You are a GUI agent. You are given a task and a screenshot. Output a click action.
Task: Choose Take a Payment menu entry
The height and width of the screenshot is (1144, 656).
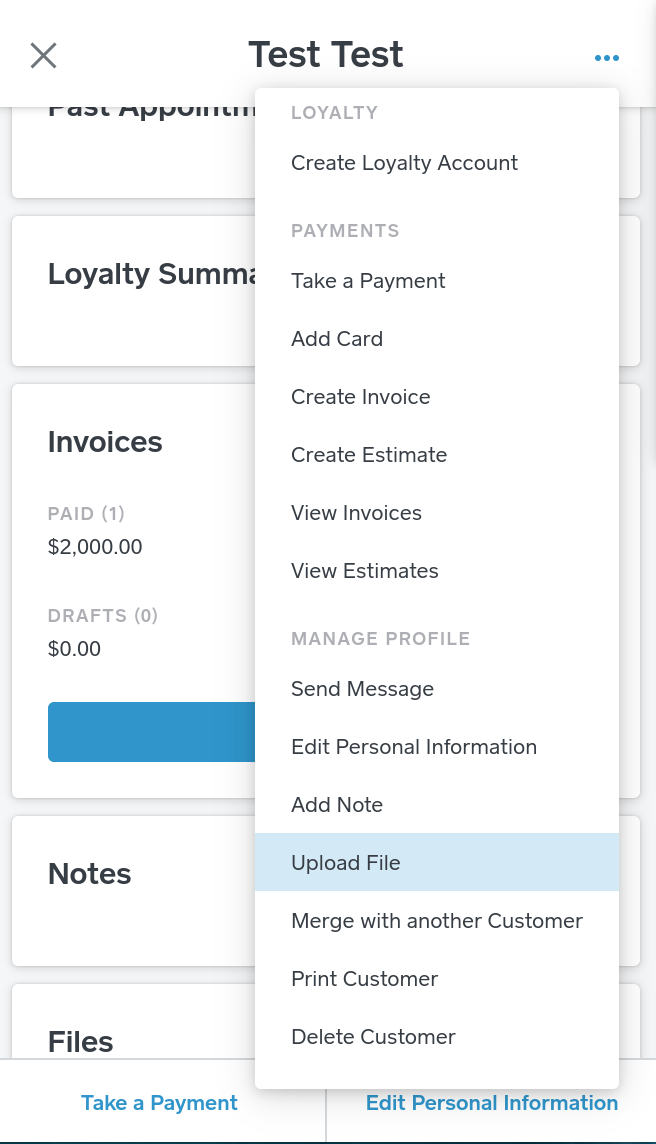tap(368, 281)
